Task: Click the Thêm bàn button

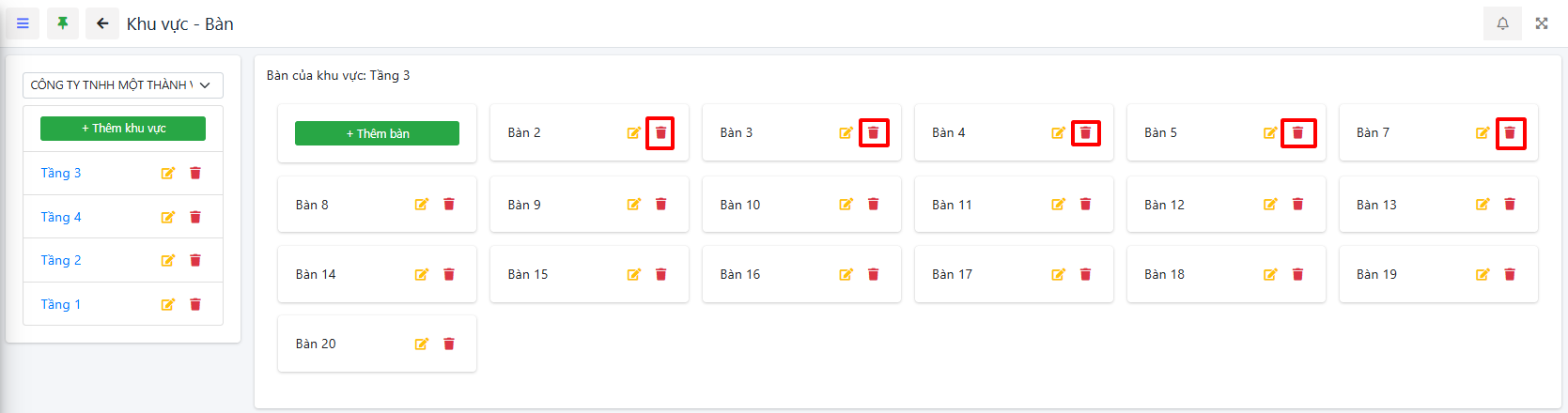Action: (x=377, y=133)
